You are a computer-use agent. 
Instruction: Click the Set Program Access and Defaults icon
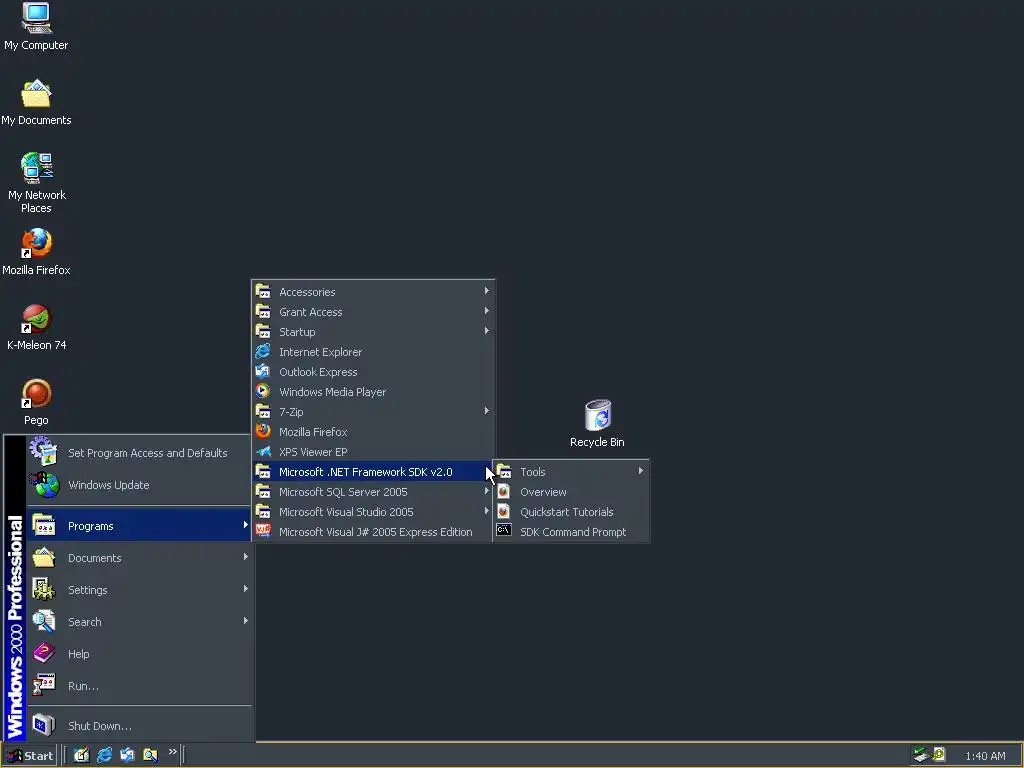[x=44, y=451]
